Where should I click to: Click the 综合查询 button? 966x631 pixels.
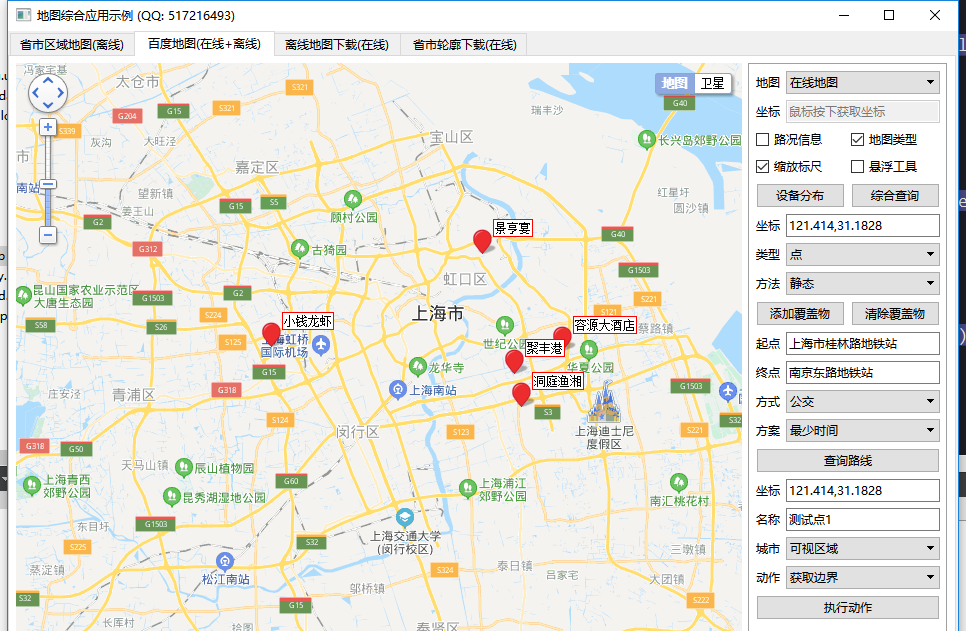click(895, 195)
